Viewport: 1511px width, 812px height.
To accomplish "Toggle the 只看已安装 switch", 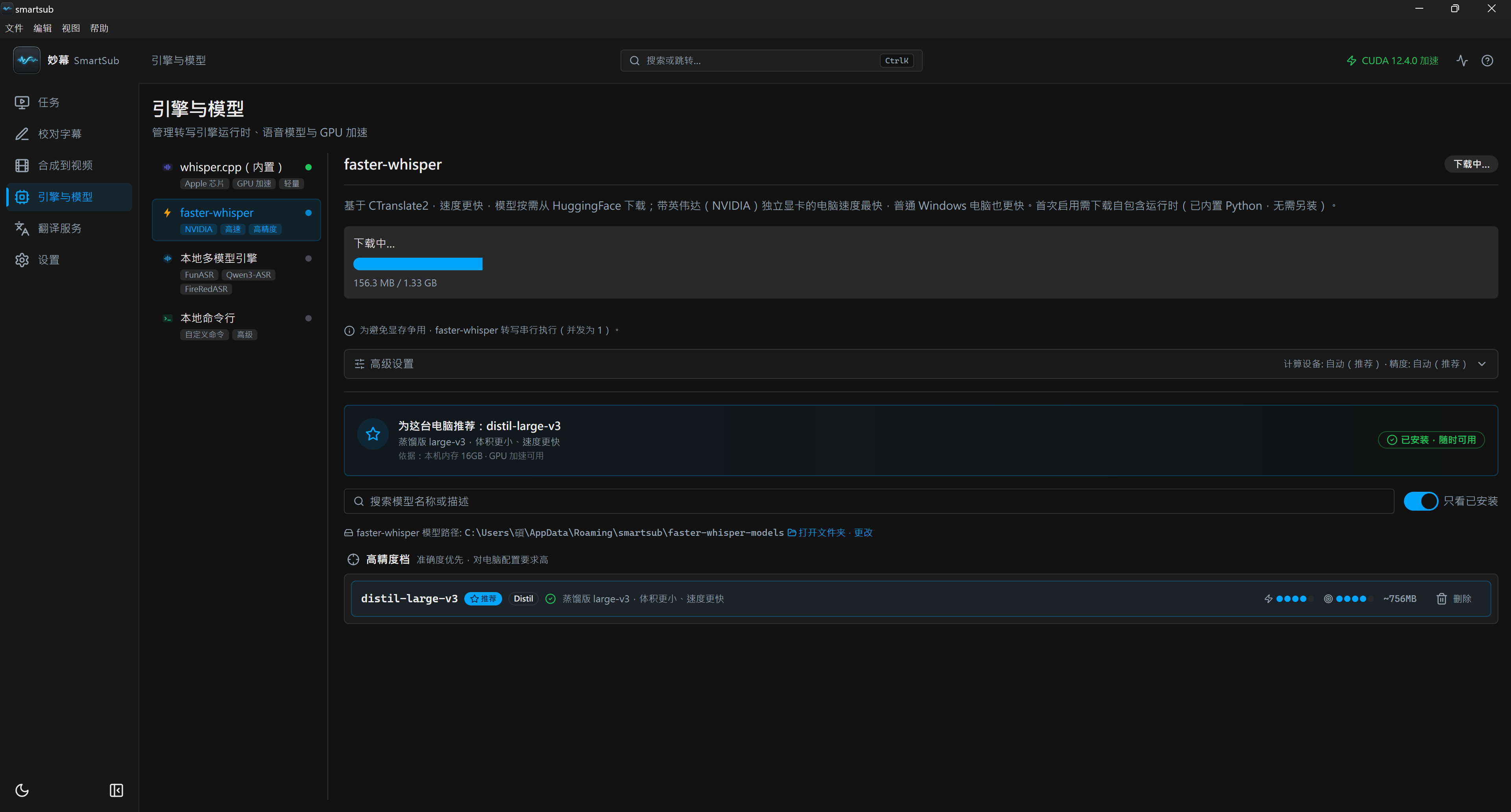I will click(x=1420, y=501).
